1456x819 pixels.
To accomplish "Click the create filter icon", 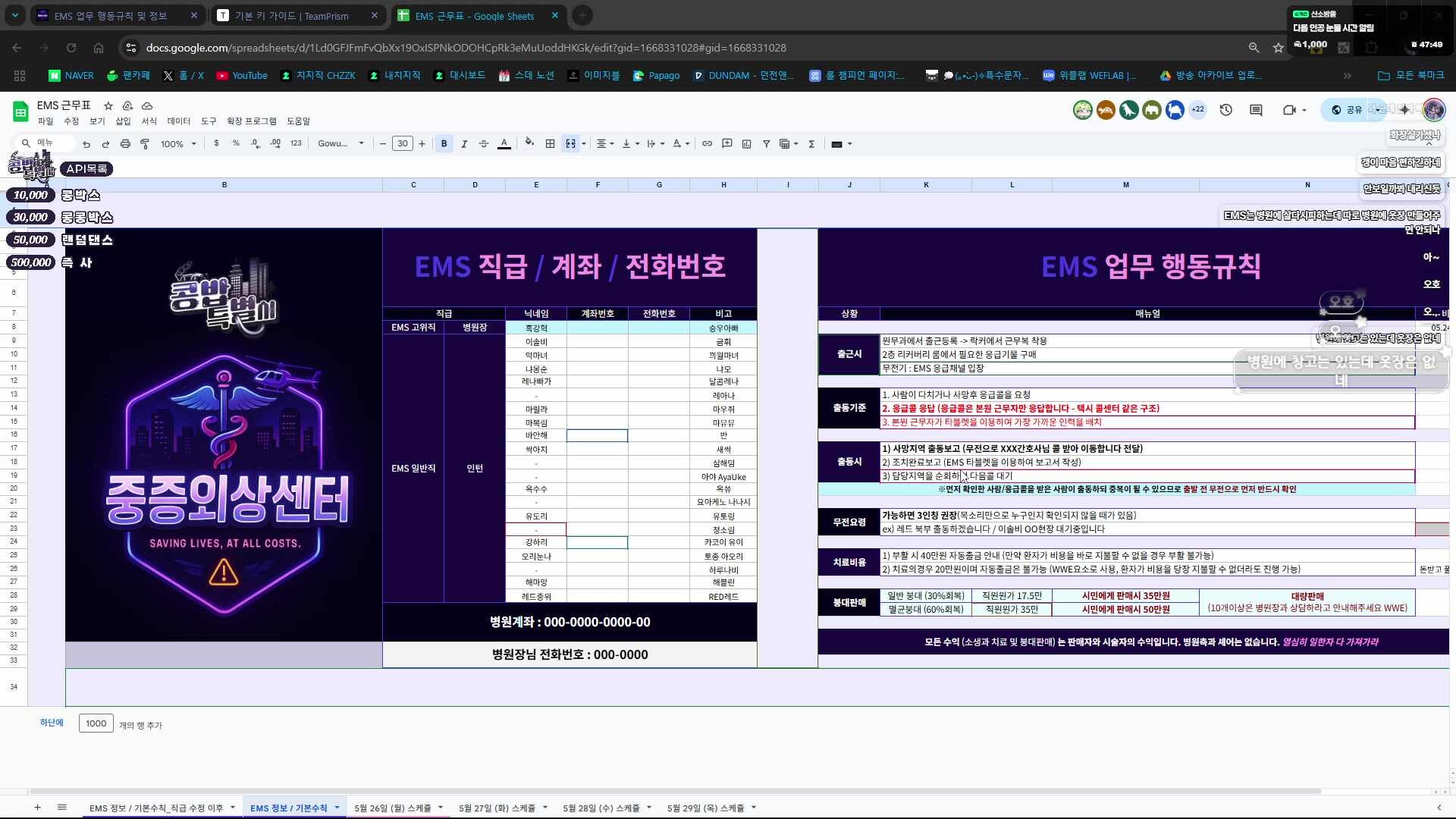I will 766,143.
